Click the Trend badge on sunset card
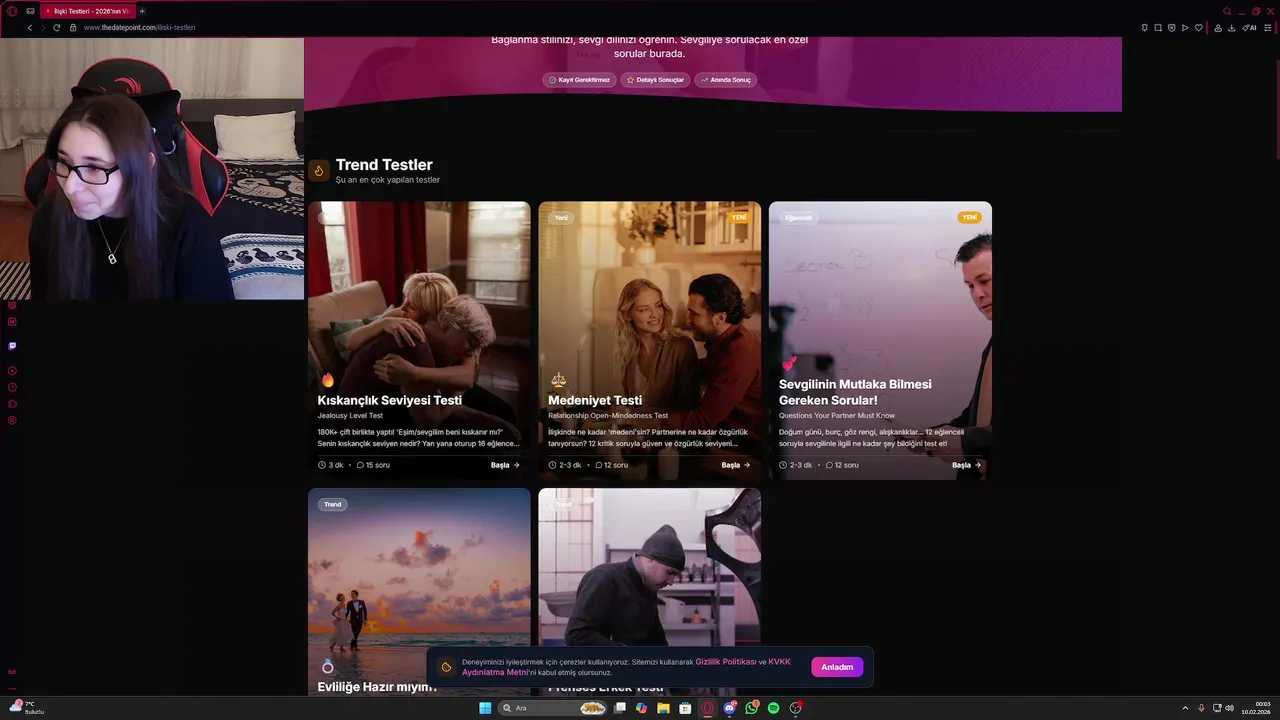 [x=333, y=504]
